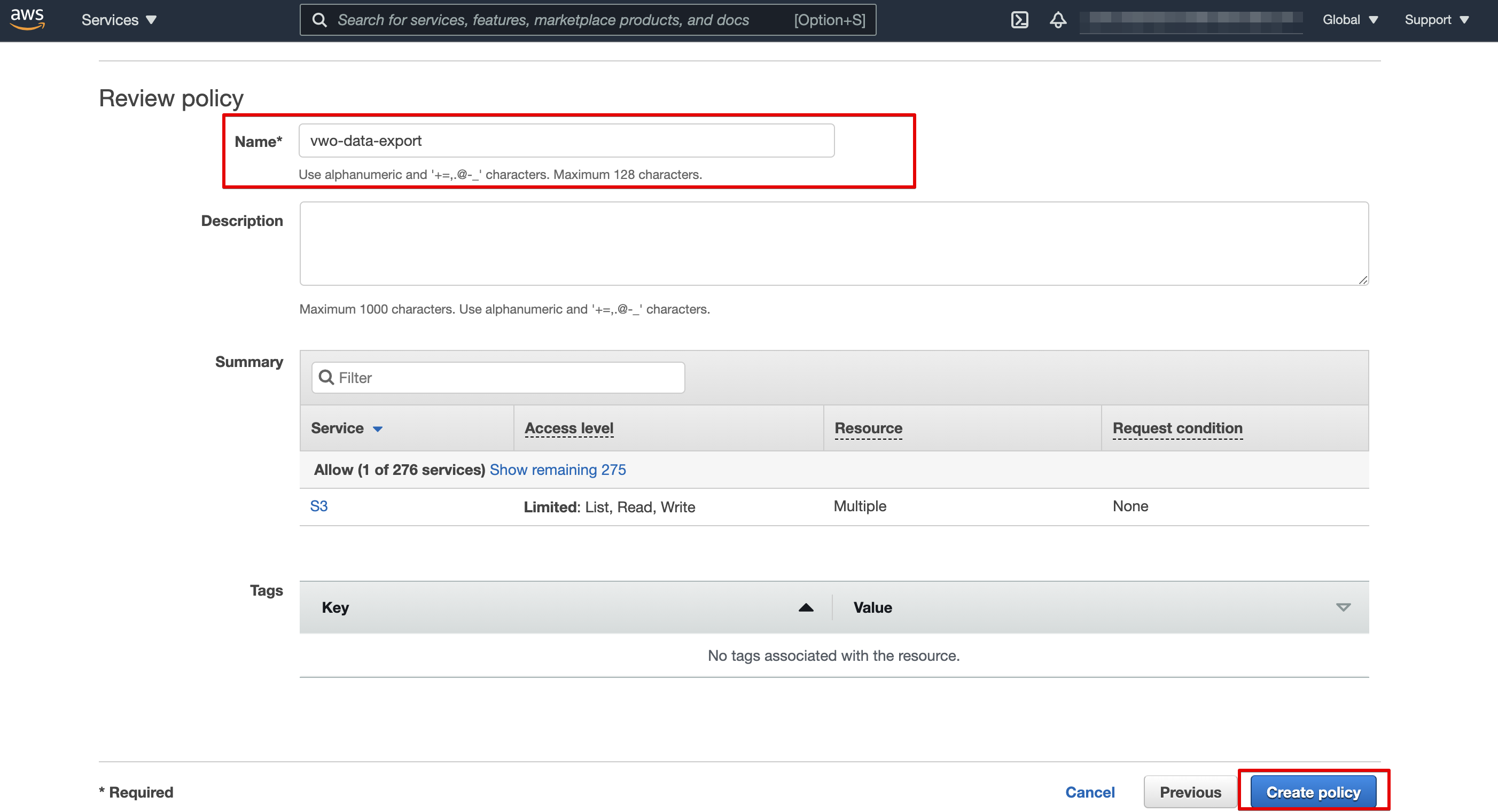Open the CloudShell terminal icon
The height and width of the screenshot is (812, 1498).
1019,20
